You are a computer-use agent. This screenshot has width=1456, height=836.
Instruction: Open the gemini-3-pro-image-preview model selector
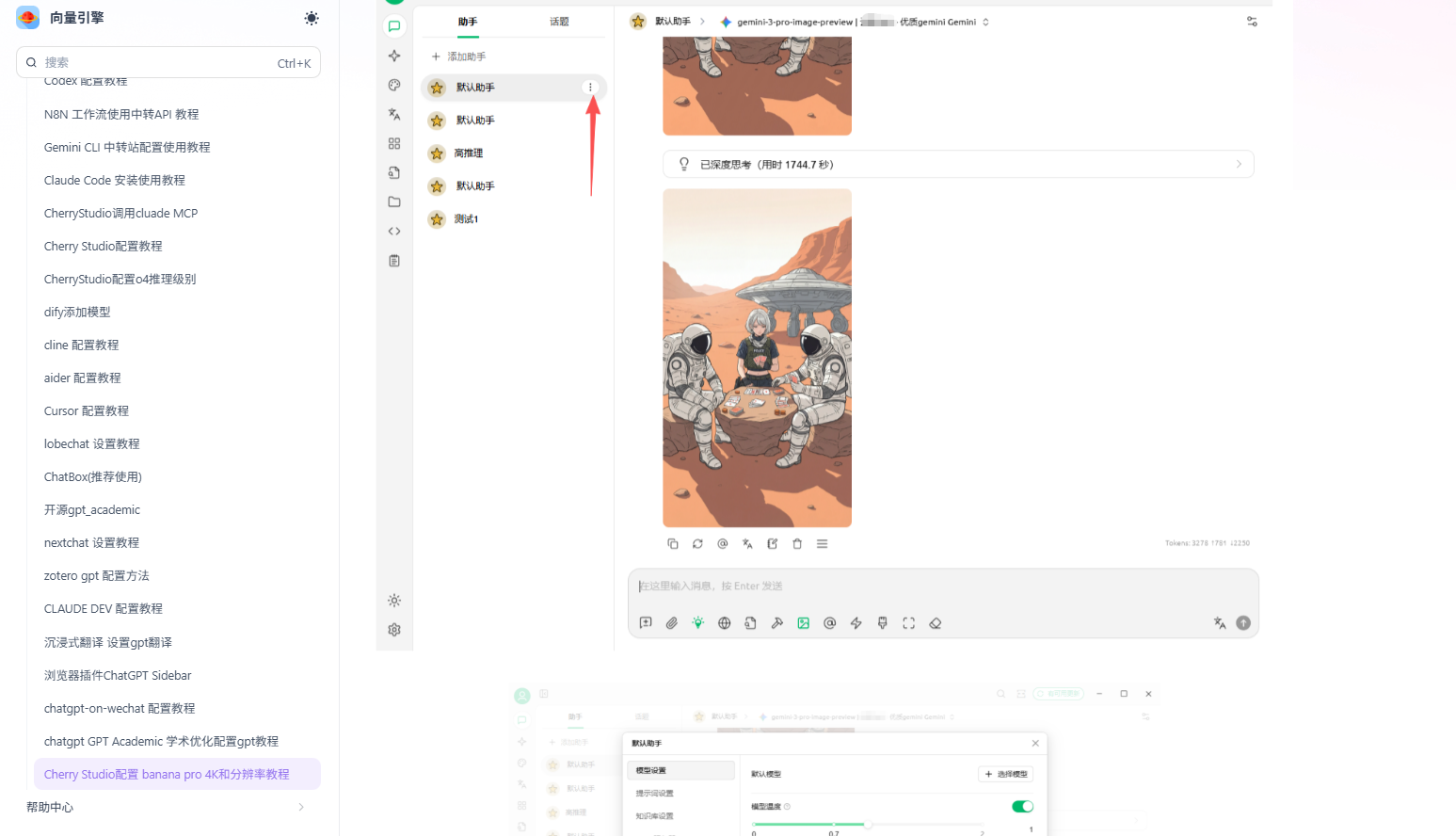[x=854, y=22]
